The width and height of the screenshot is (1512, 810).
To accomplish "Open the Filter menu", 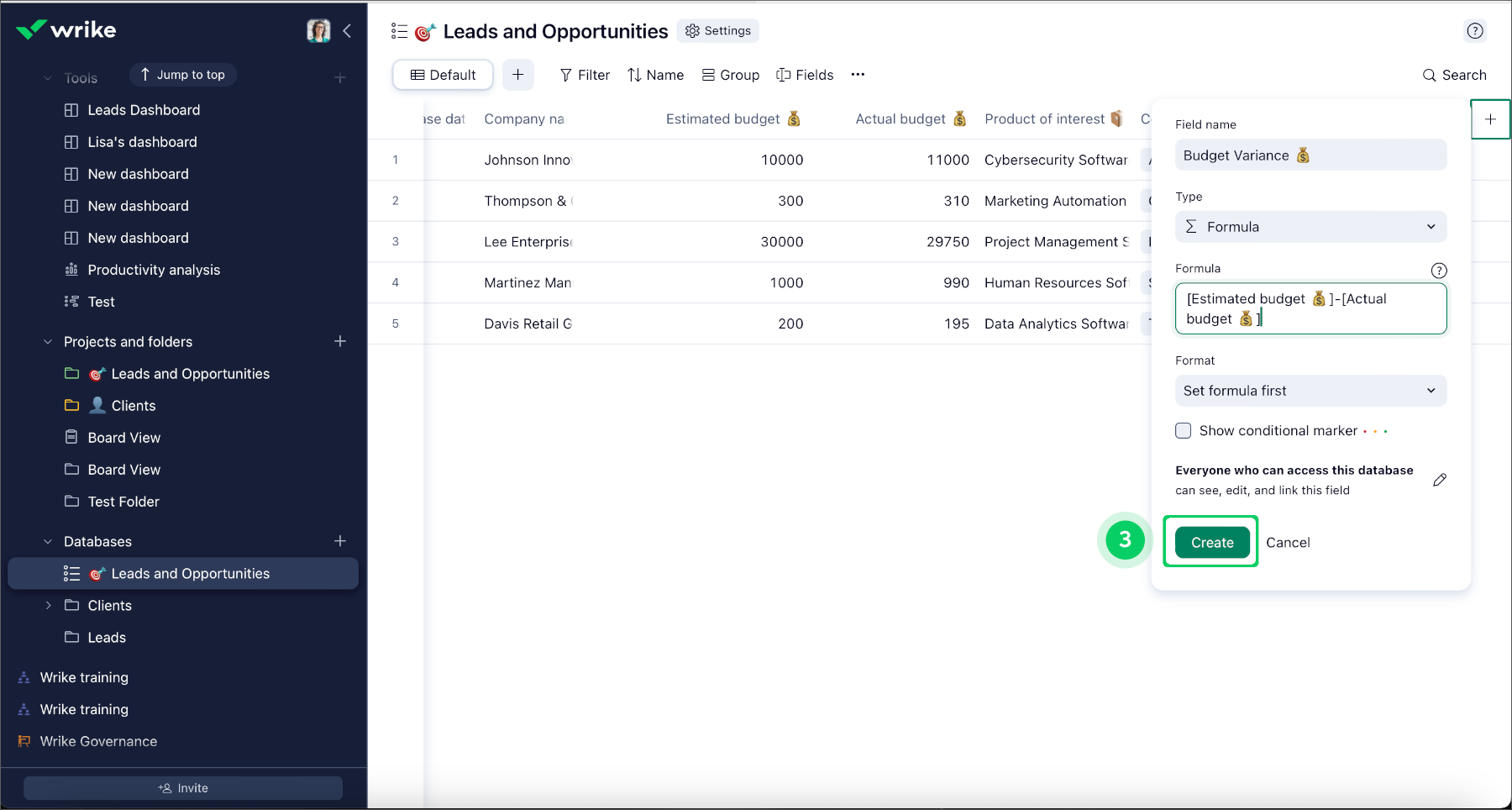I will (x=585, y=75).
